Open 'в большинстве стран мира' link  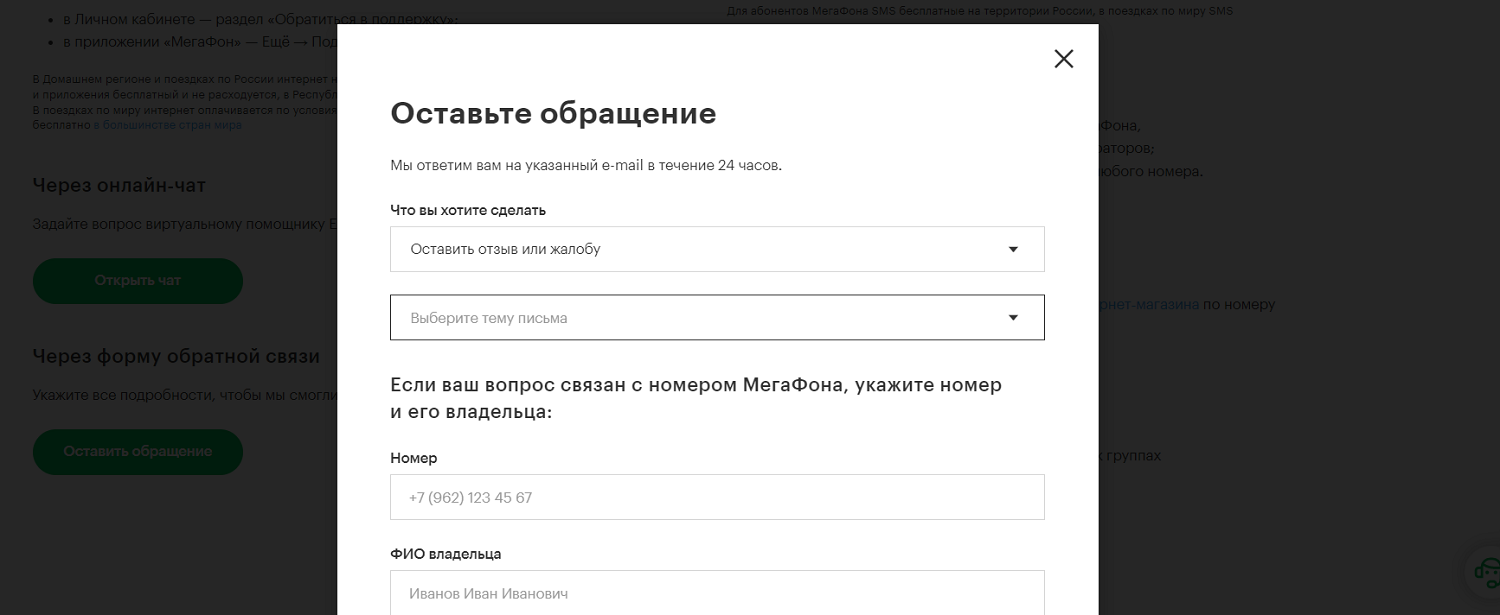click(x=168, y=125)
